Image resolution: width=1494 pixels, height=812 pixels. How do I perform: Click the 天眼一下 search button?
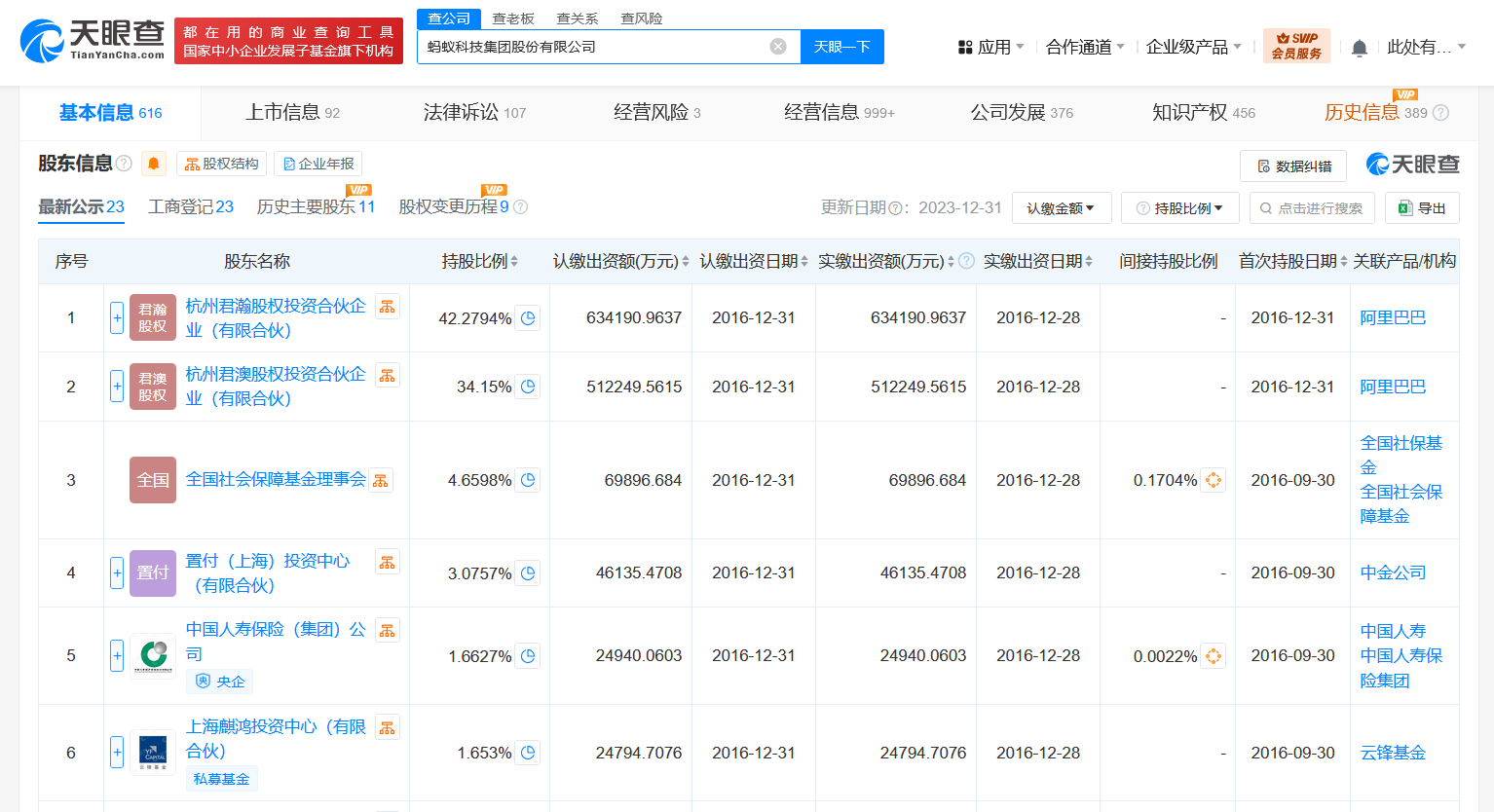tap(841, 47)
